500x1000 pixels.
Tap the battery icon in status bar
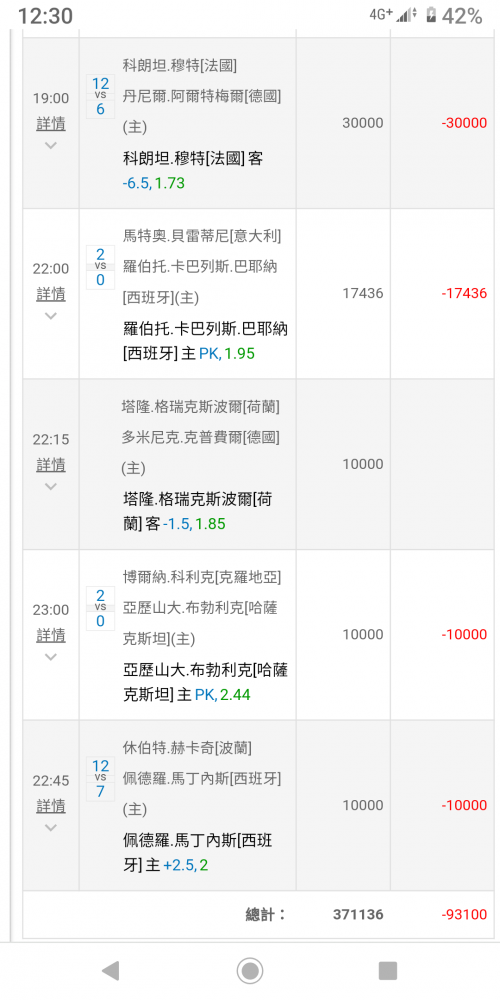[432, 15]
